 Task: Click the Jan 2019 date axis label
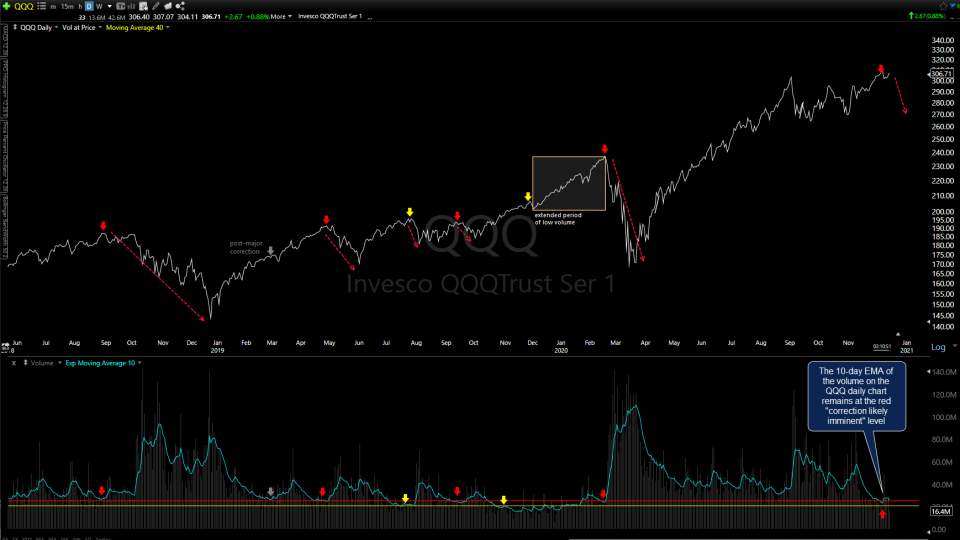click(217, 347)
